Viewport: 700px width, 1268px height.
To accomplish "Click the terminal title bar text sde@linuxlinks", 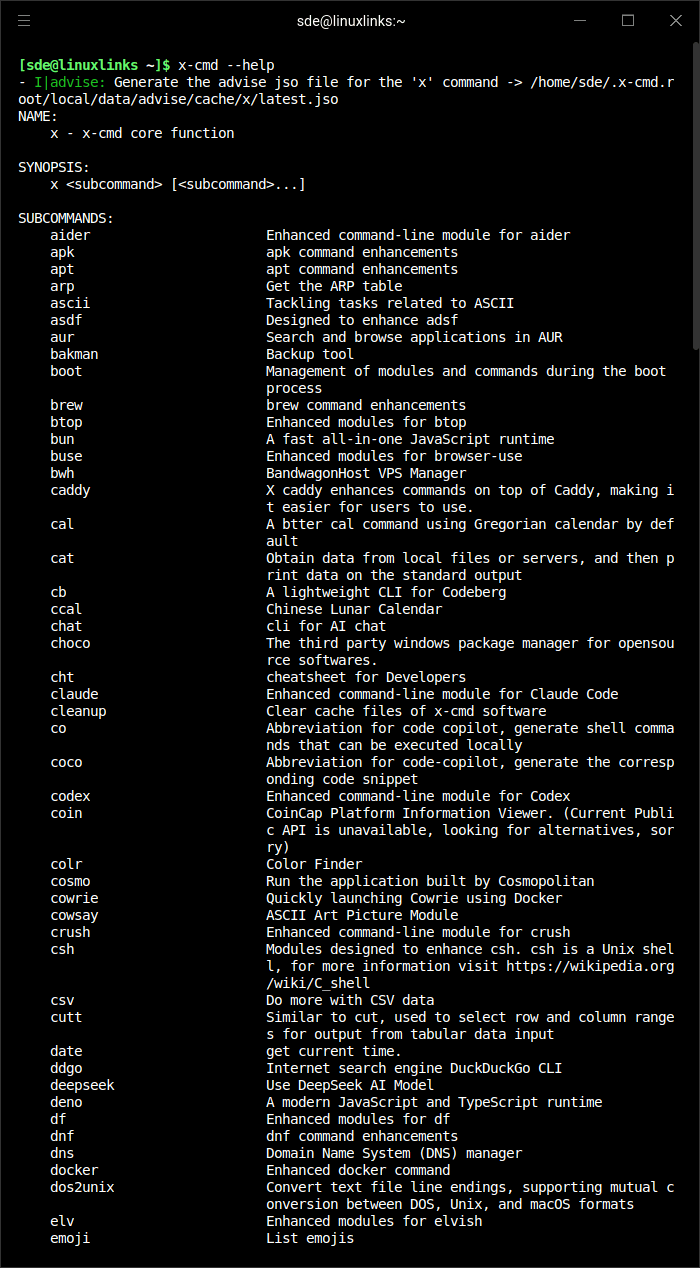I will [x=349, y=20].
